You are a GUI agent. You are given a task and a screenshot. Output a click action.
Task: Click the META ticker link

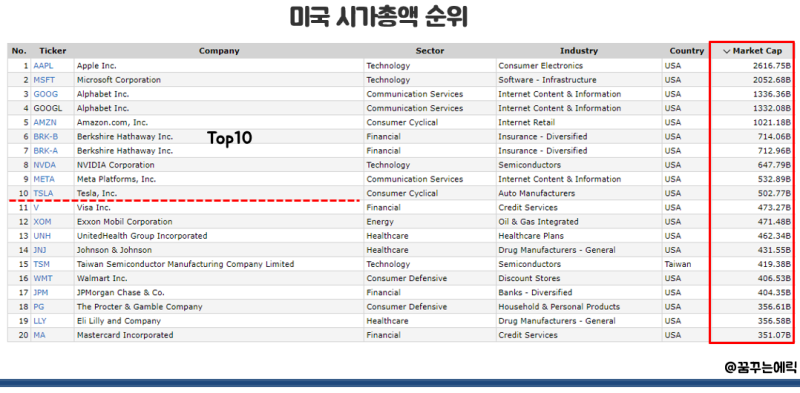tap(44, 179)
